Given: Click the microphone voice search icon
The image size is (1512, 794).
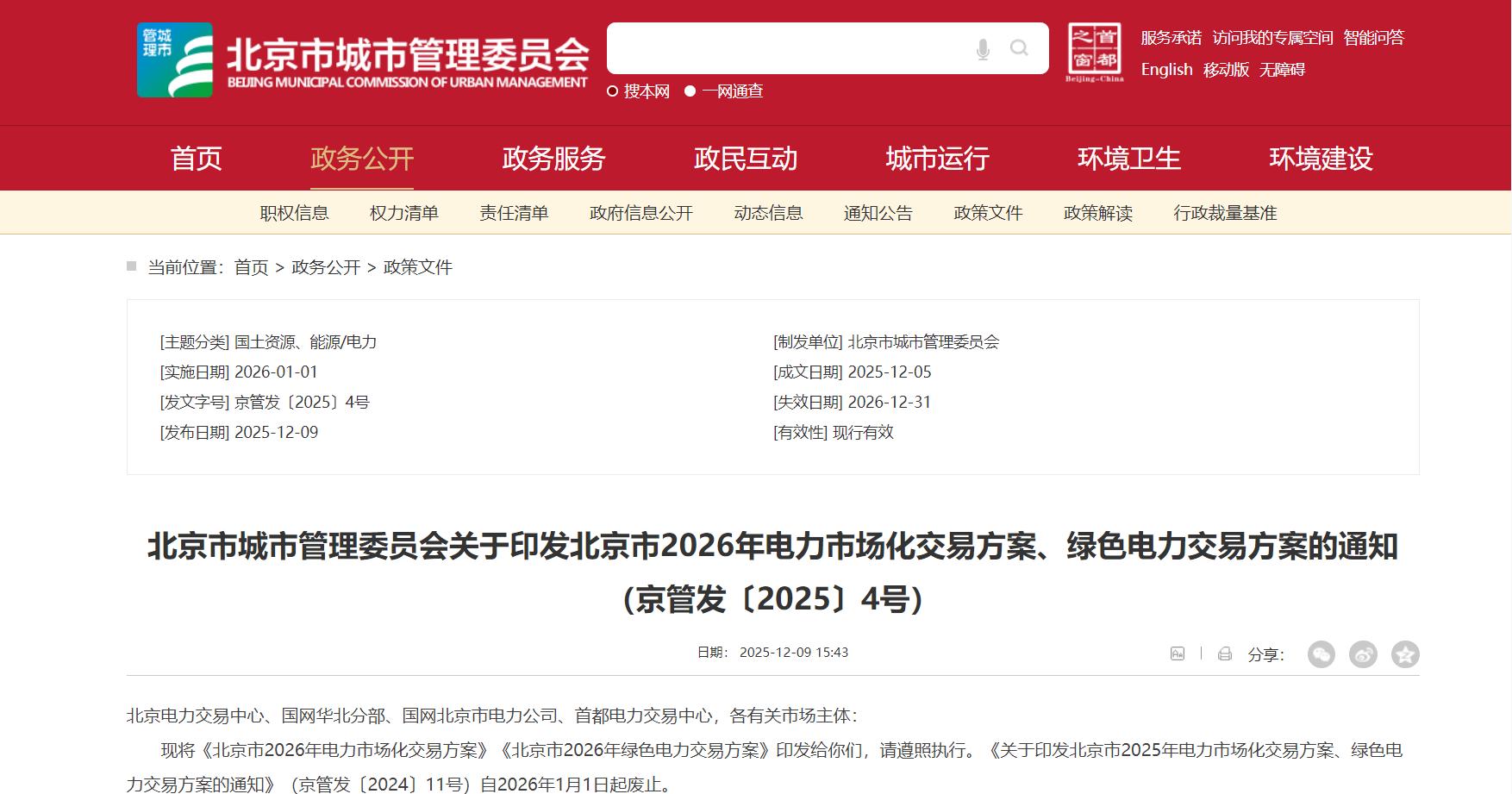Looking at the screenshot, I should pyautogui.click(x=983, y=49).
